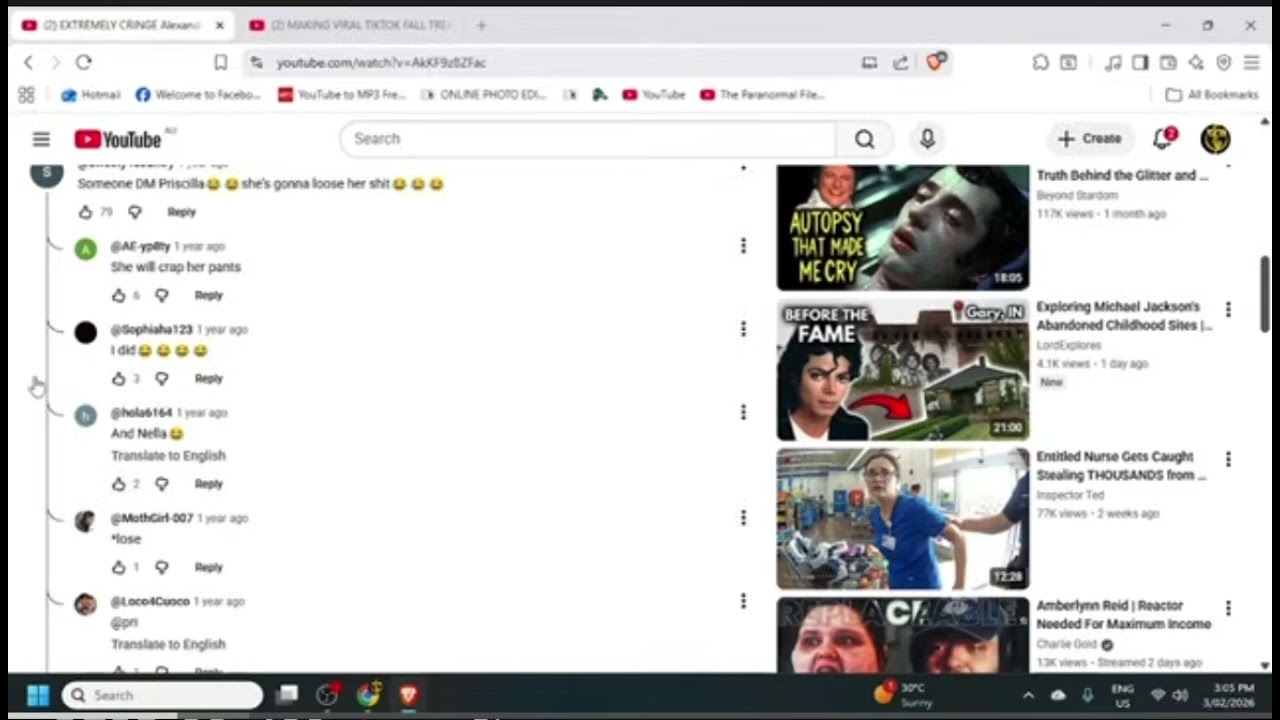Translate @hola6164's comment to English
1280x720 pixels.
[168, 455]
